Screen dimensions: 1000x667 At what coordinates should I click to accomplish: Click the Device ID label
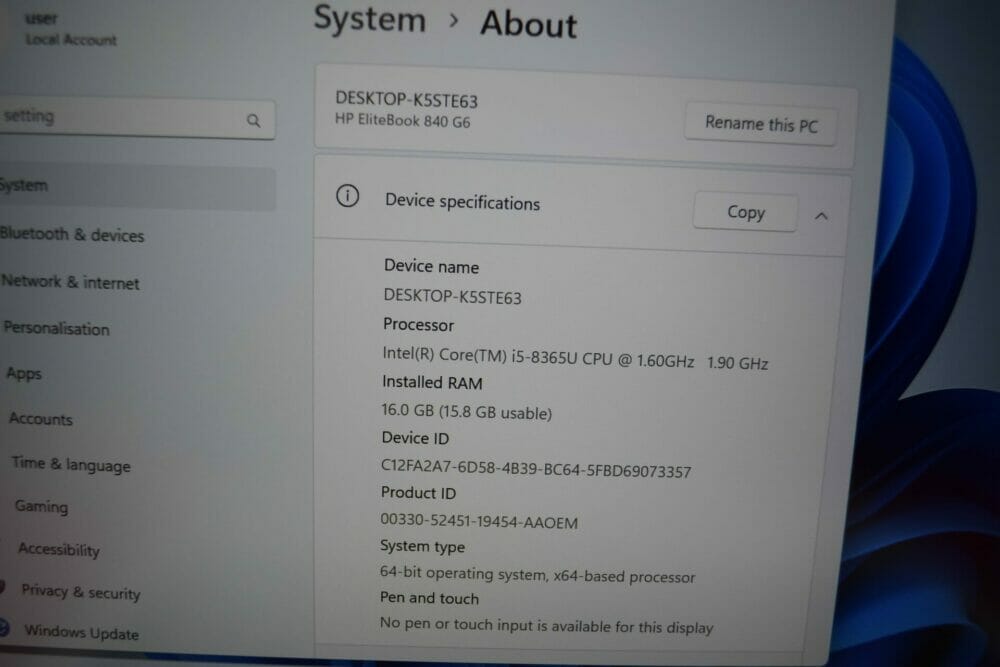coord(415,438)
